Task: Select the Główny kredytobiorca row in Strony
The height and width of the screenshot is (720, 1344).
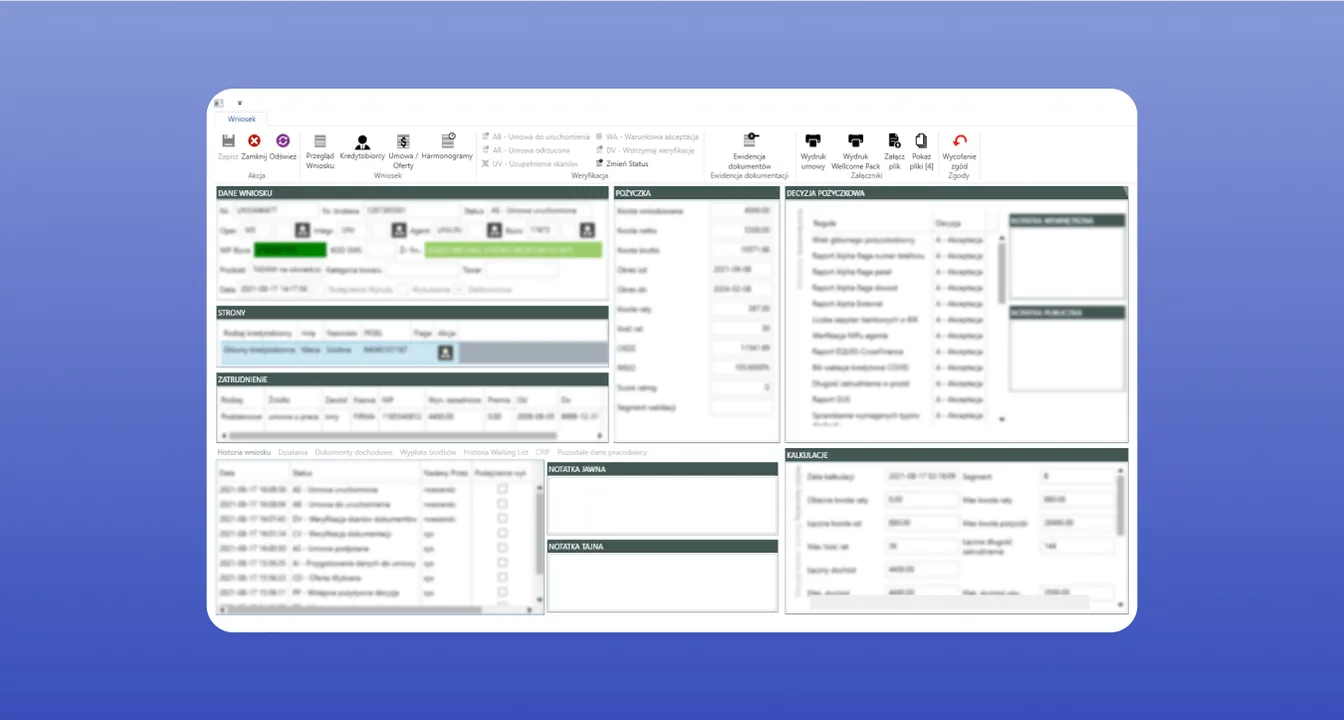Action: [x=413, y=352]
